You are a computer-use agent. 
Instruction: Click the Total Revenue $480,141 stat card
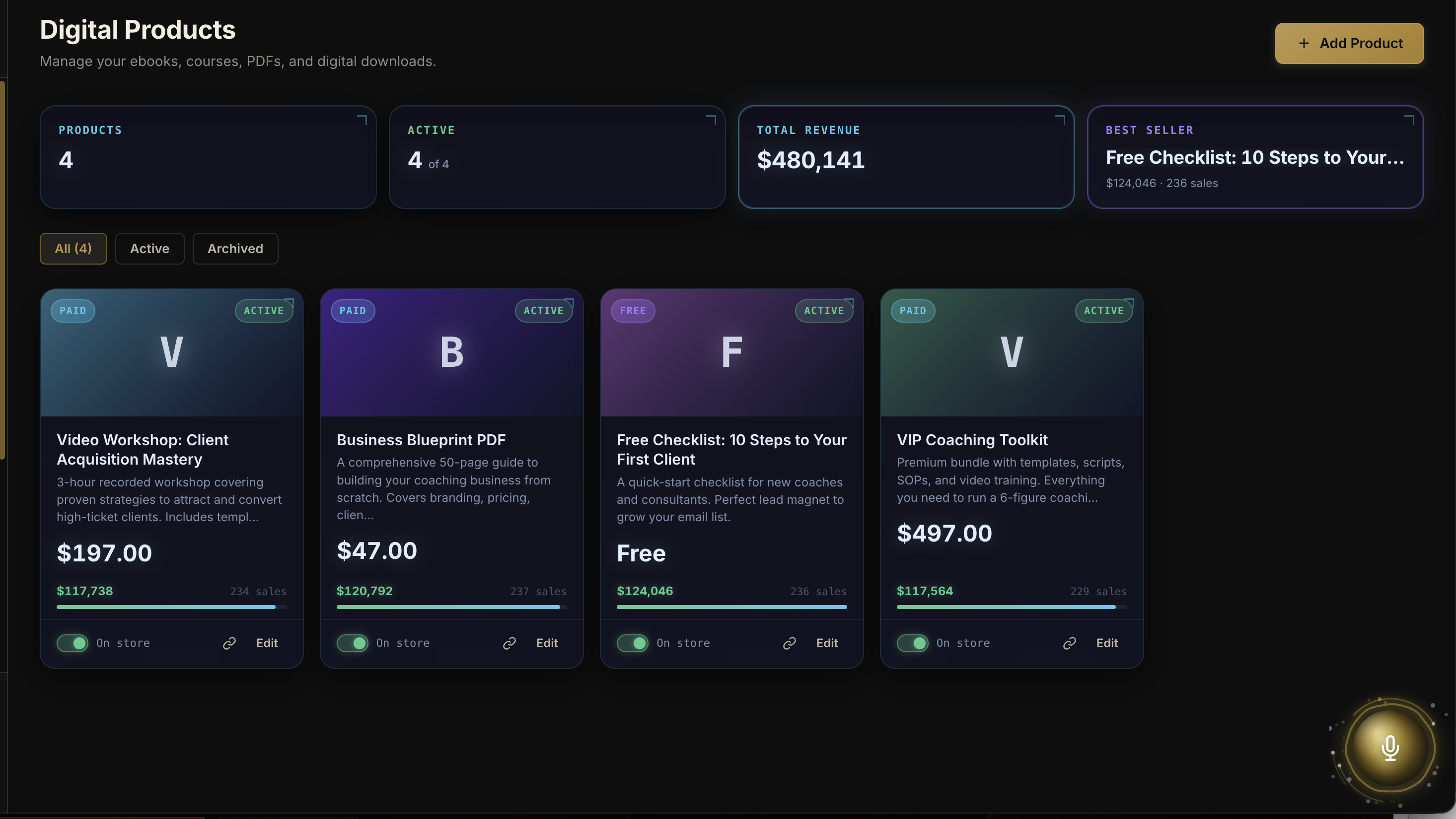click(x=906, y=157)
